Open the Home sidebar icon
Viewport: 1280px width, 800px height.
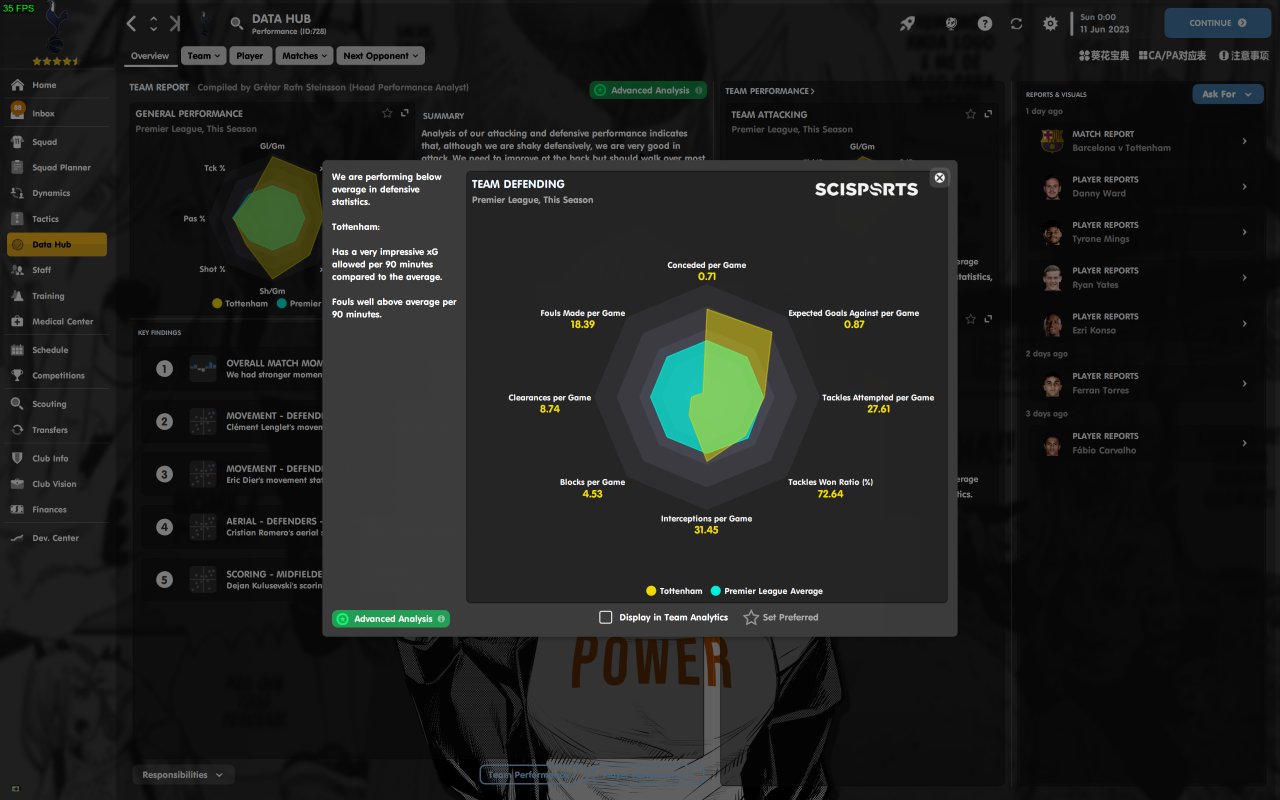click(17, 85)
